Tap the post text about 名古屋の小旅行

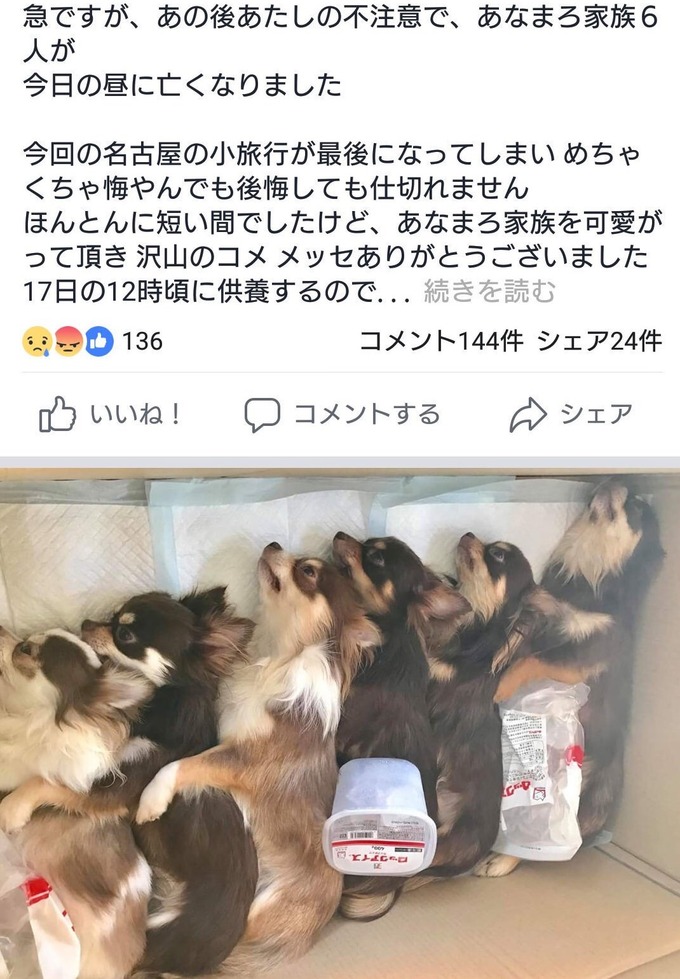click(x=332, y=154)
